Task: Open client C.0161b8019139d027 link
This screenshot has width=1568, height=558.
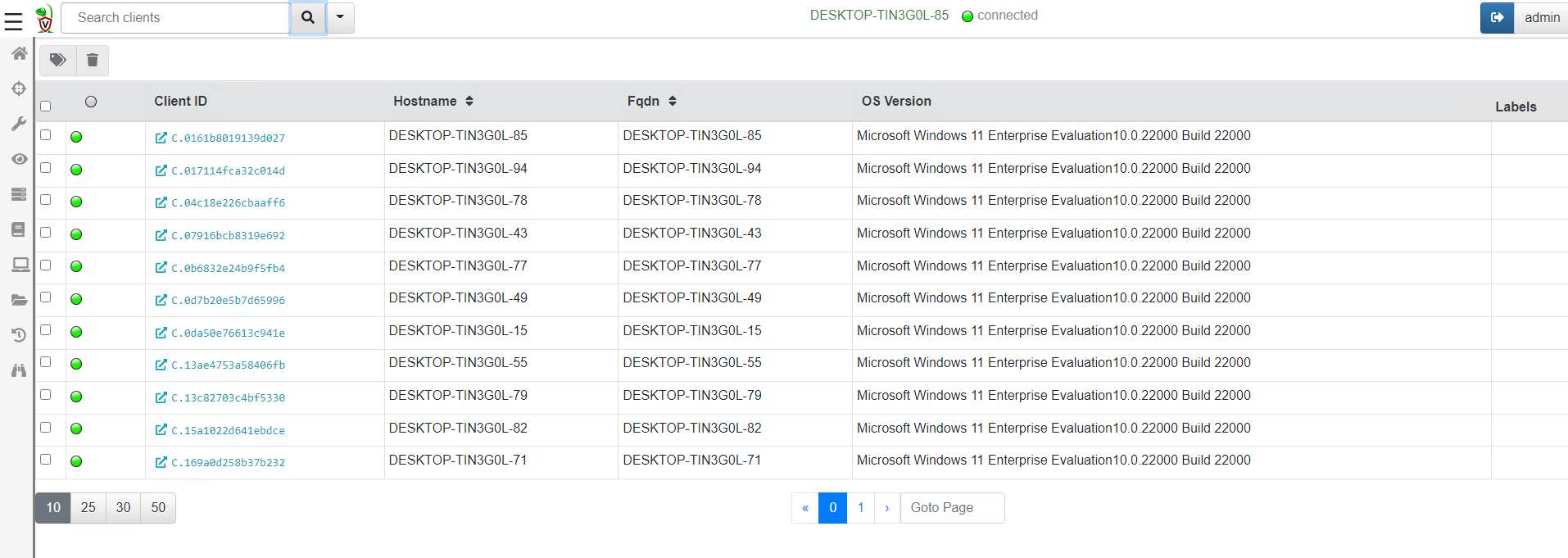Action: (x=228, y=138)
